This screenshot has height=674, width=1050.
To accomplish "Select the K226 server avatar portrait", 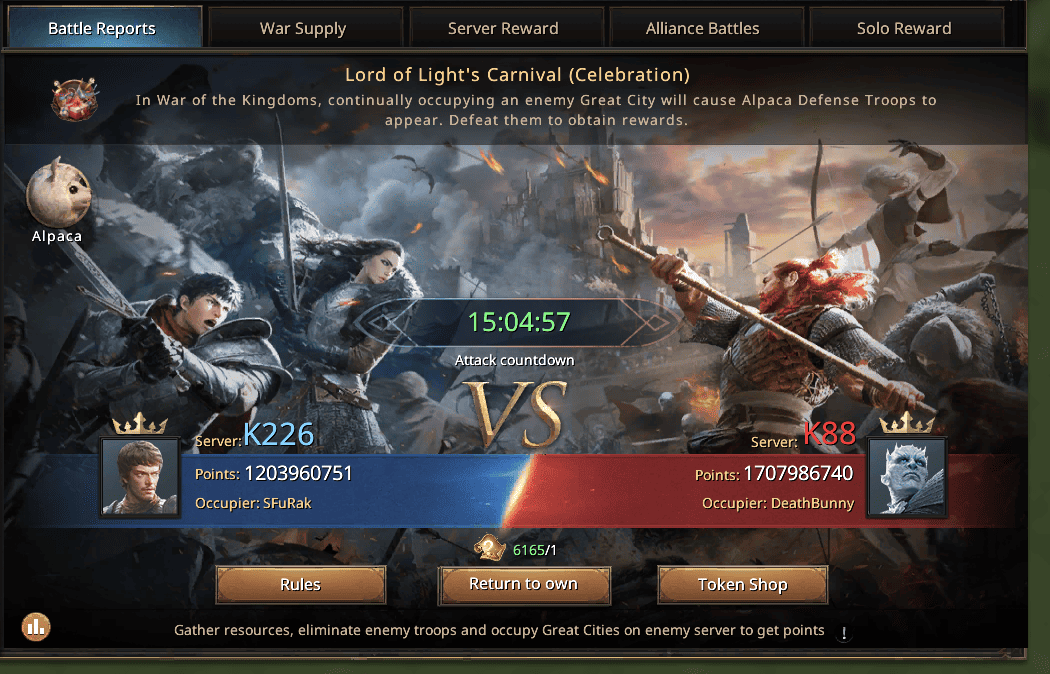I will point(140,477).
